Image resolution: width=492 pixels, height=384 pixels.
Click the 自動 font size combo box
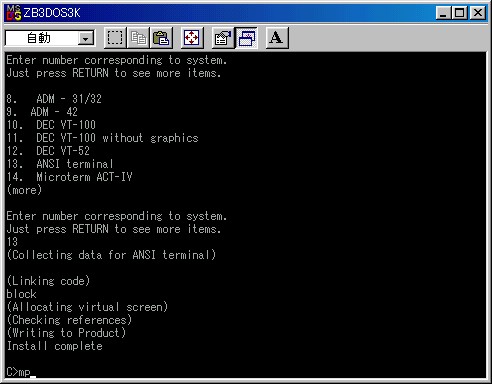click(x=50, y=38)
